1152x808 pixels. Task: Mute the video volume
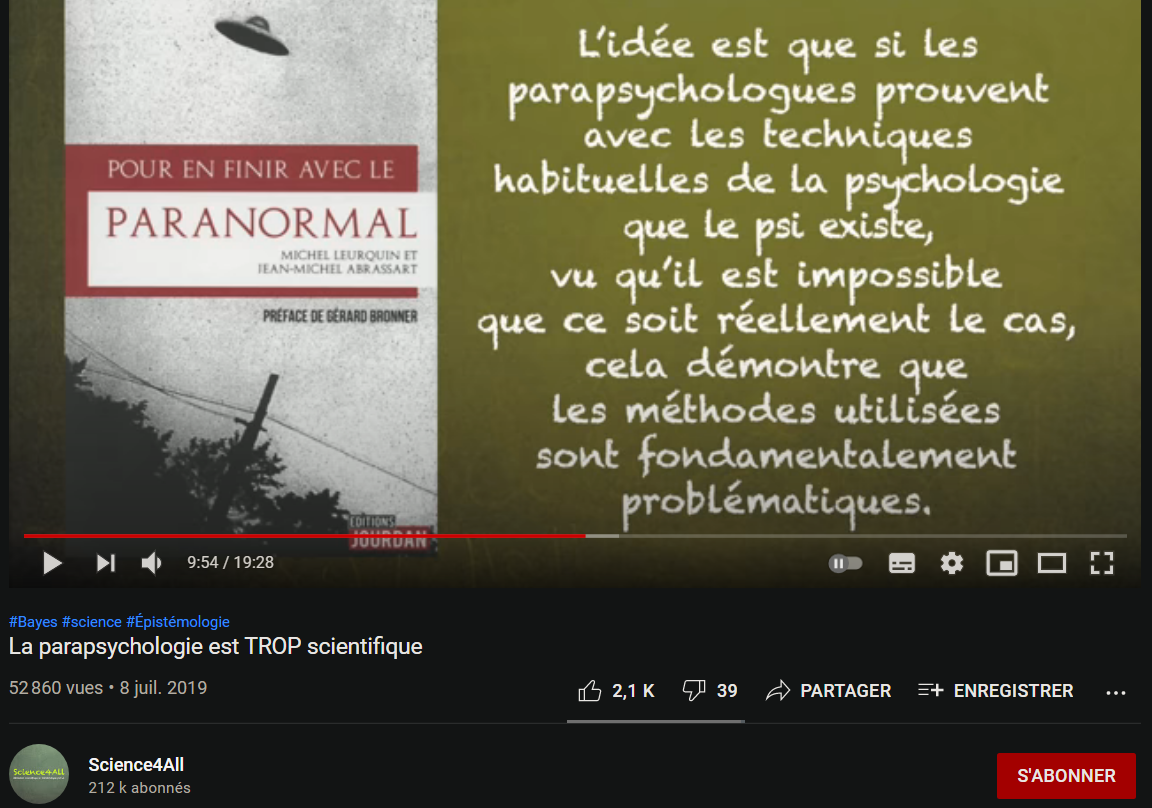point(151,563)
